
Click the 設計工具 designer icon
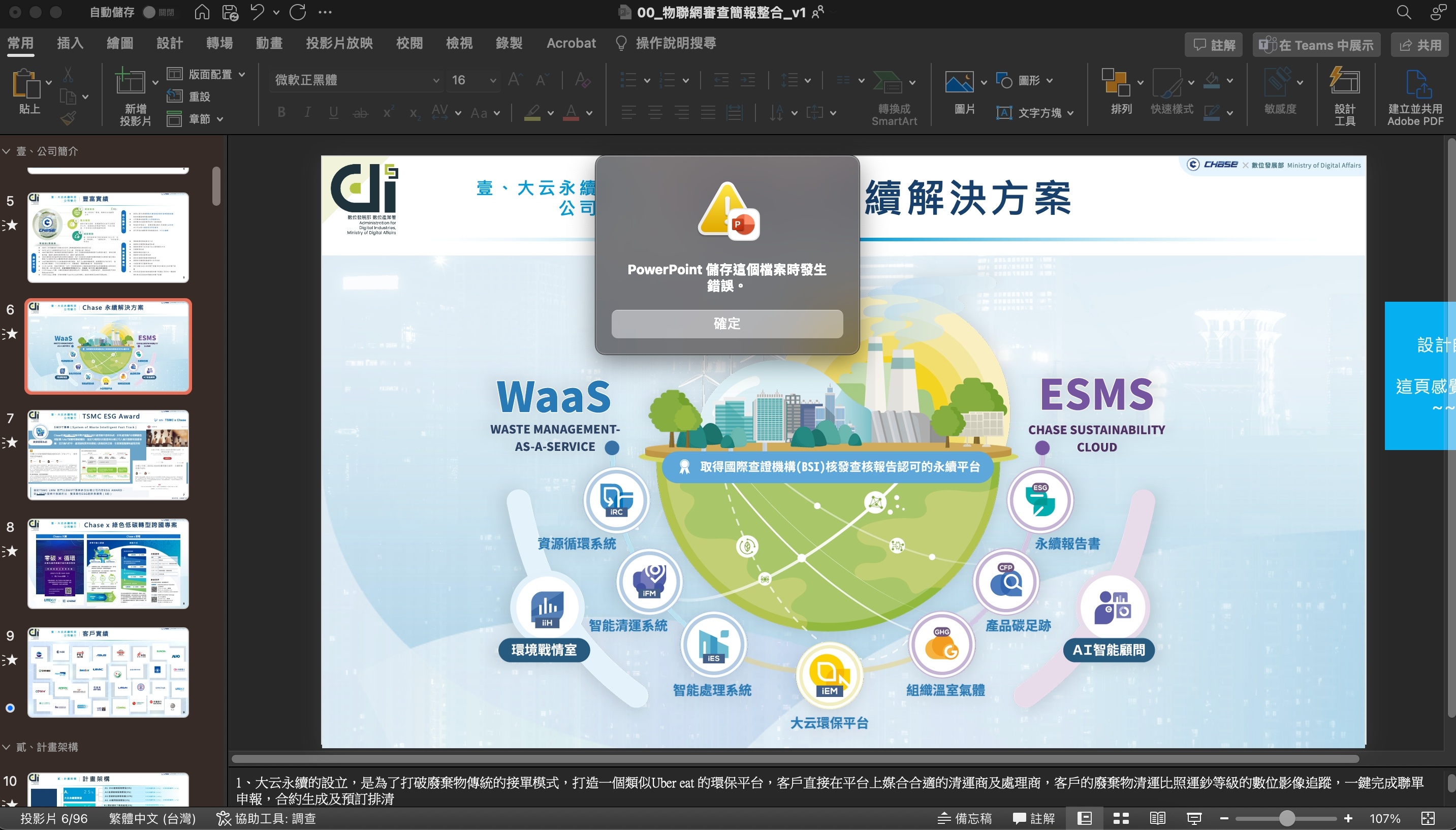point(1345,80)
